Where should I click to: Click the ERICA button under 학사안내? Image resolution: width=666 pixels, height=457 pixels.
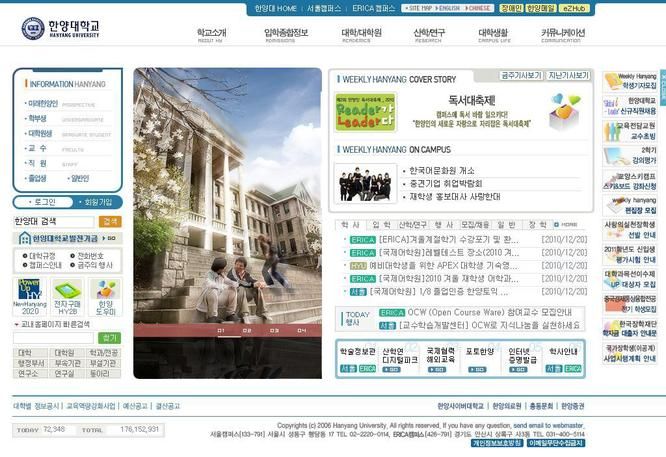coord(573,369)
